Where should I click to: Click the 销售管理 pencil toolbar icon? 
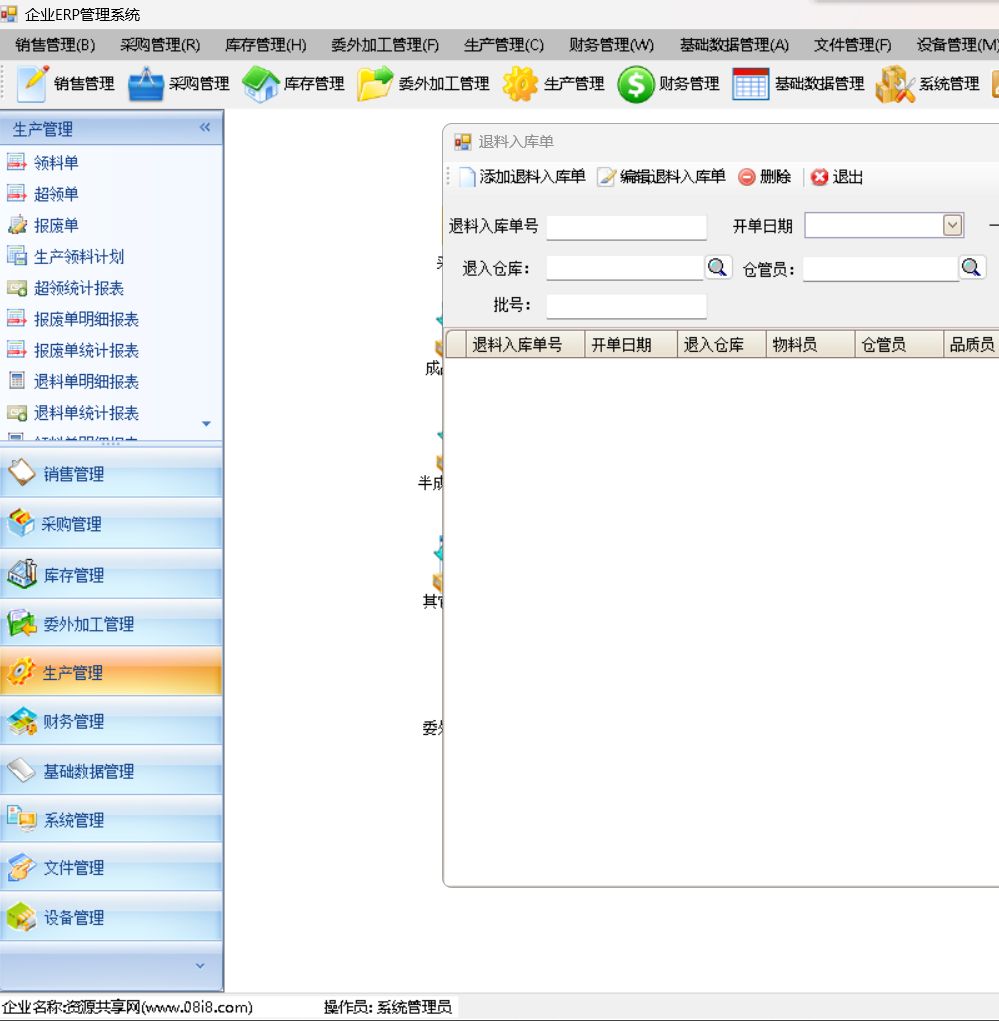[x=32, y=84]
